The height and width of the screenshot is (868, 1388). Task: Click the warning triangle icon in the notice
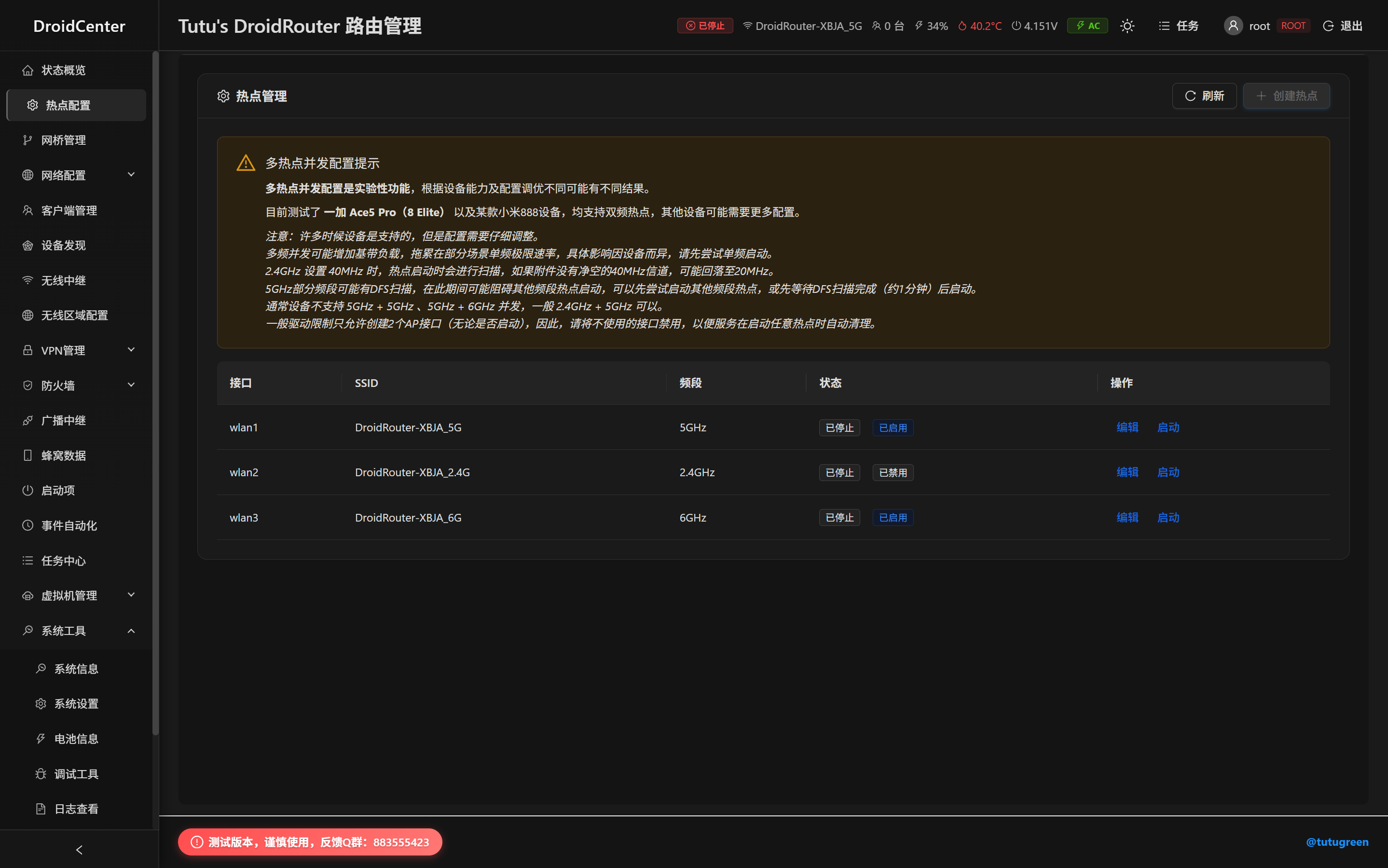click(x=246, y=163)
